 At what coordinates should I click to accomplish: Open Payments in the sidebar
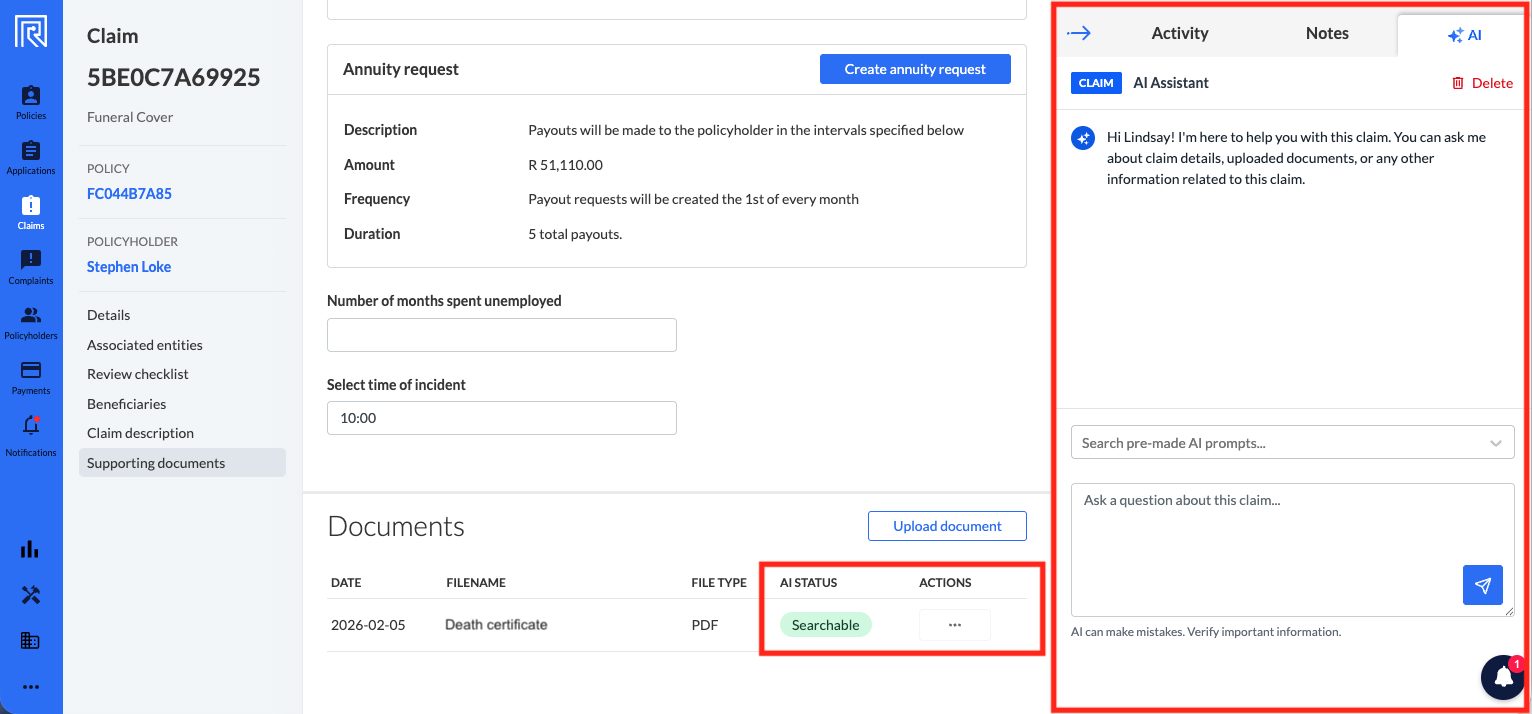31,378
